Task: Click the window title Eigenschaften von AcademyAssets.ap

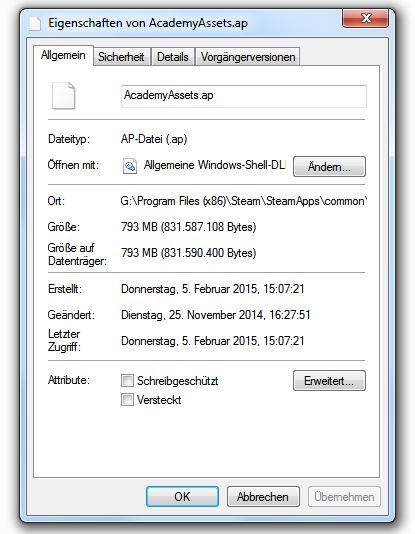Action: [148, 23]
